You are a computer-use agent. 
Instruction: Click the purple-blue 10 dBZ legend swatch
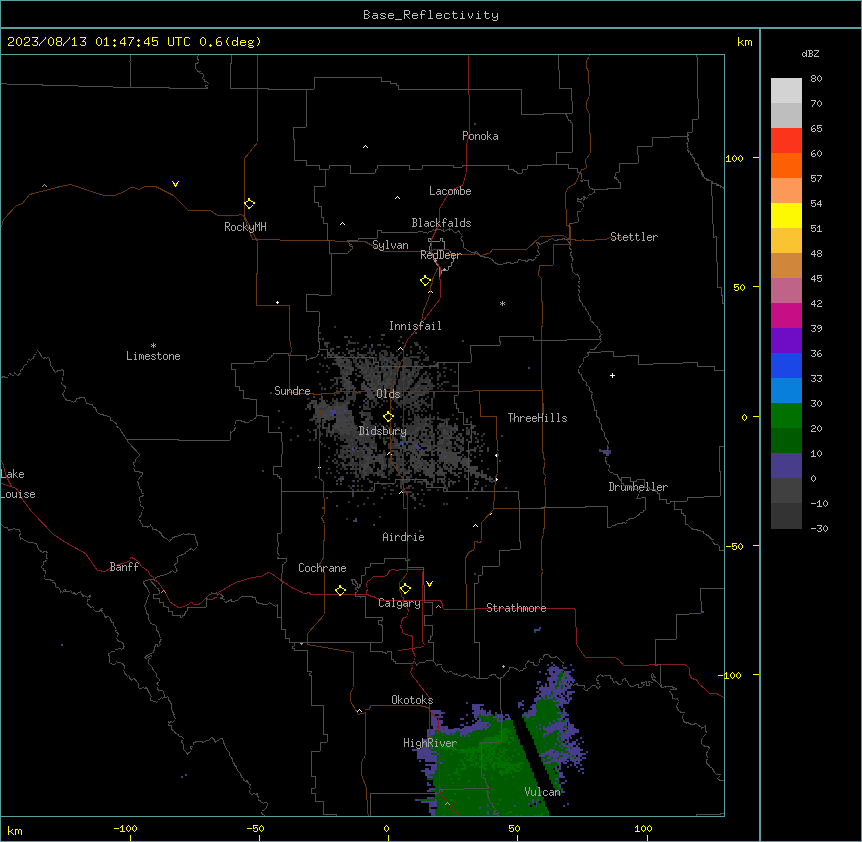pyautogui.click(x=786, y=466)
